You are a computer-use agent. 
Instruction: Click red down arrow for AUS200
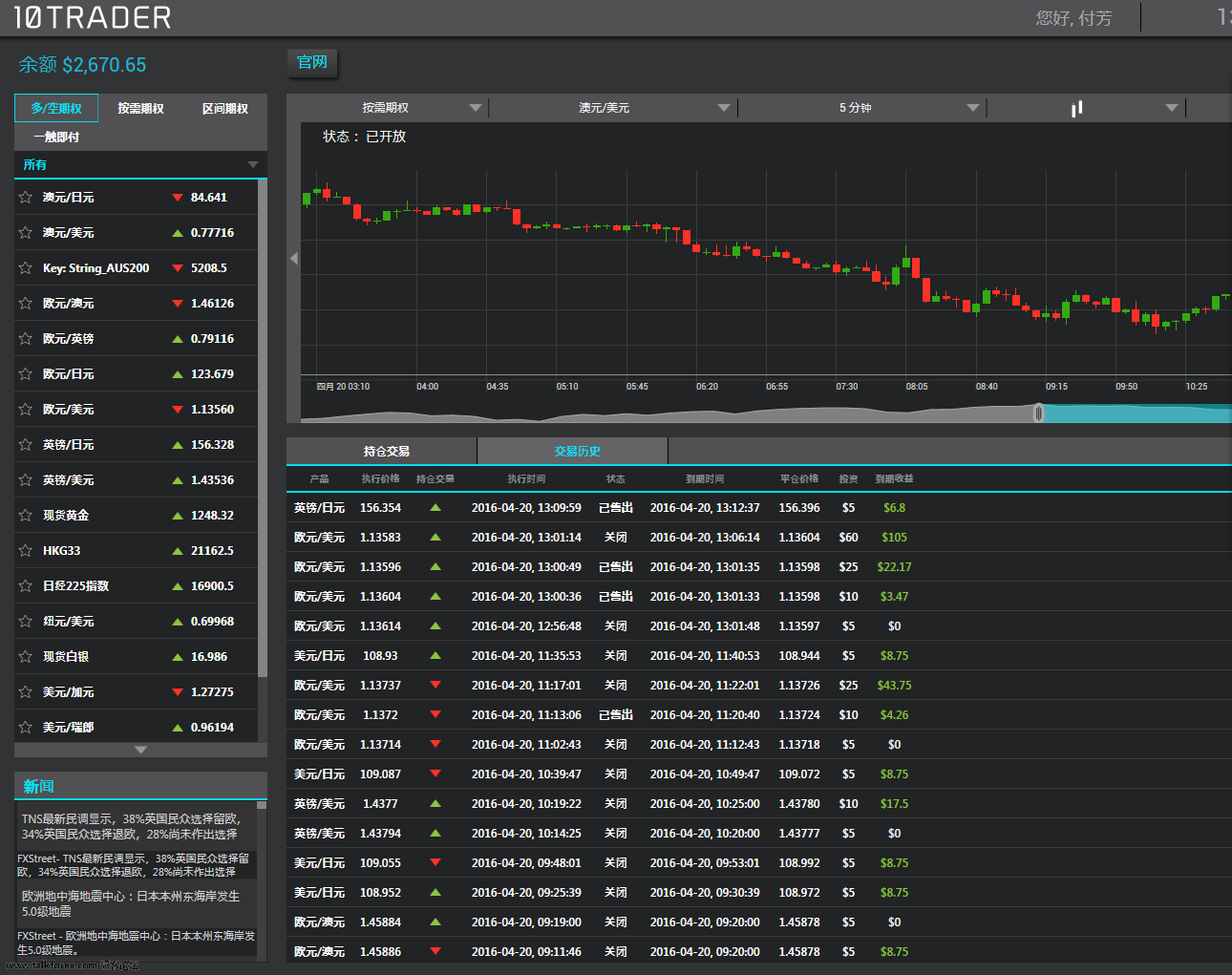(178, 268)
